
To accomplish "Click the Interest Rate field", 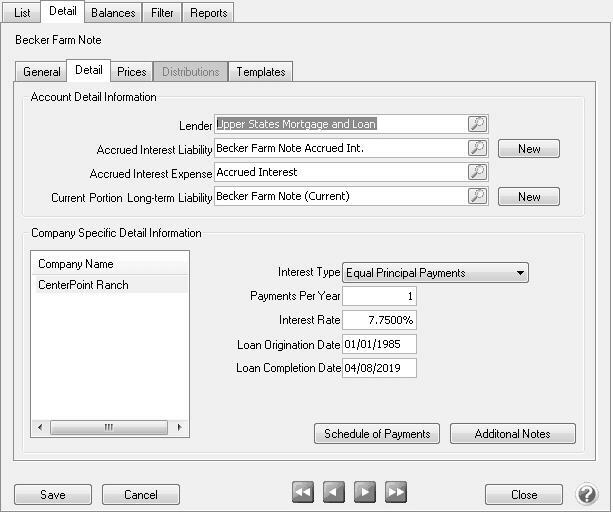I will click(379, 320).
